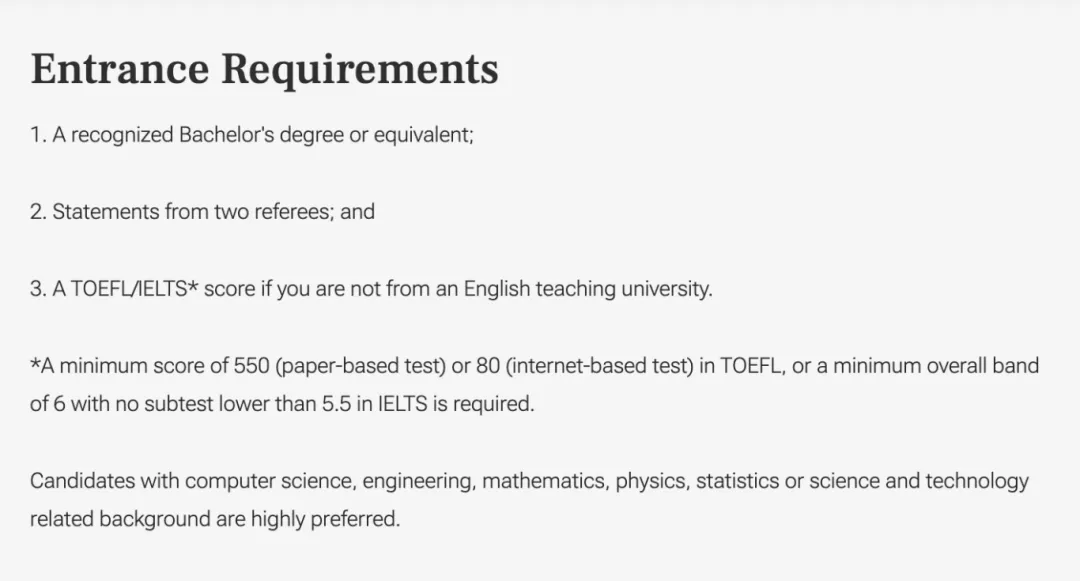The image size is (1080, 581).
Task: Click the word "equivalent;" in requirement 1
Action: pos(424,135)
